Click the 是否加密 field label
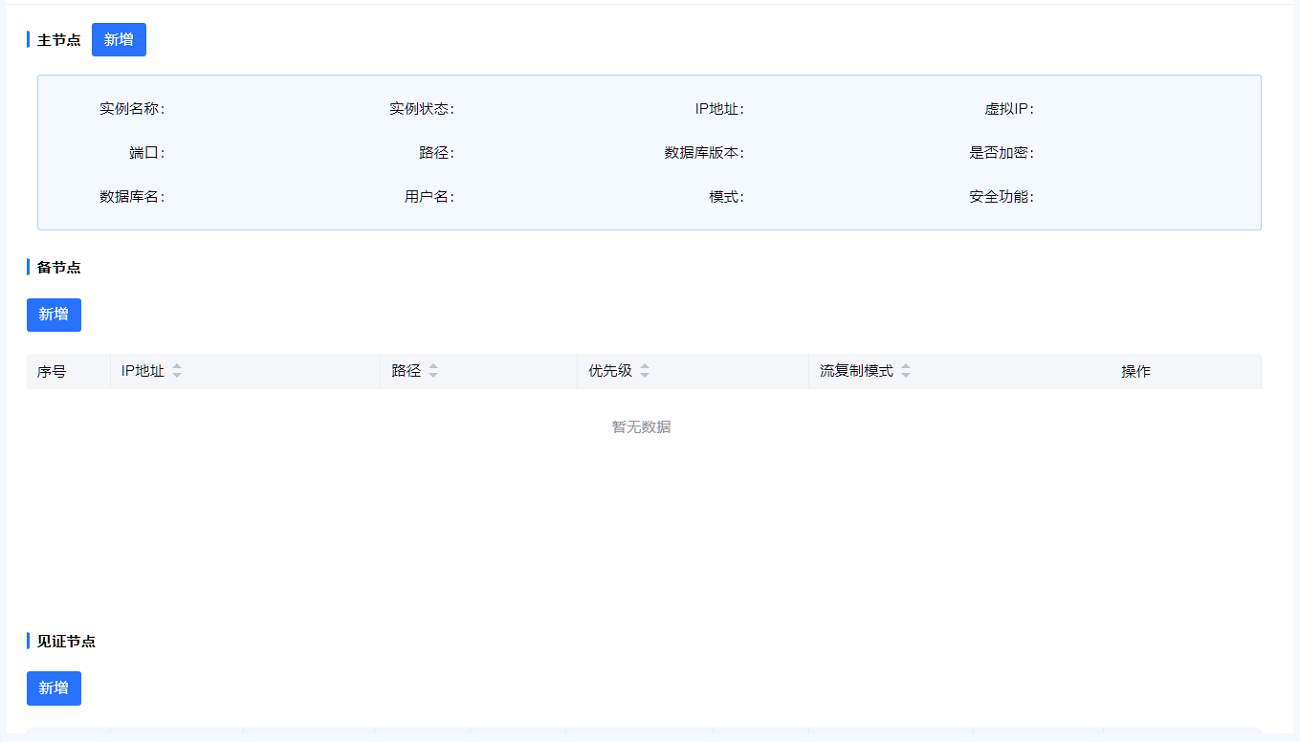The image size is (1300, 742). (x=1001, y=153)
